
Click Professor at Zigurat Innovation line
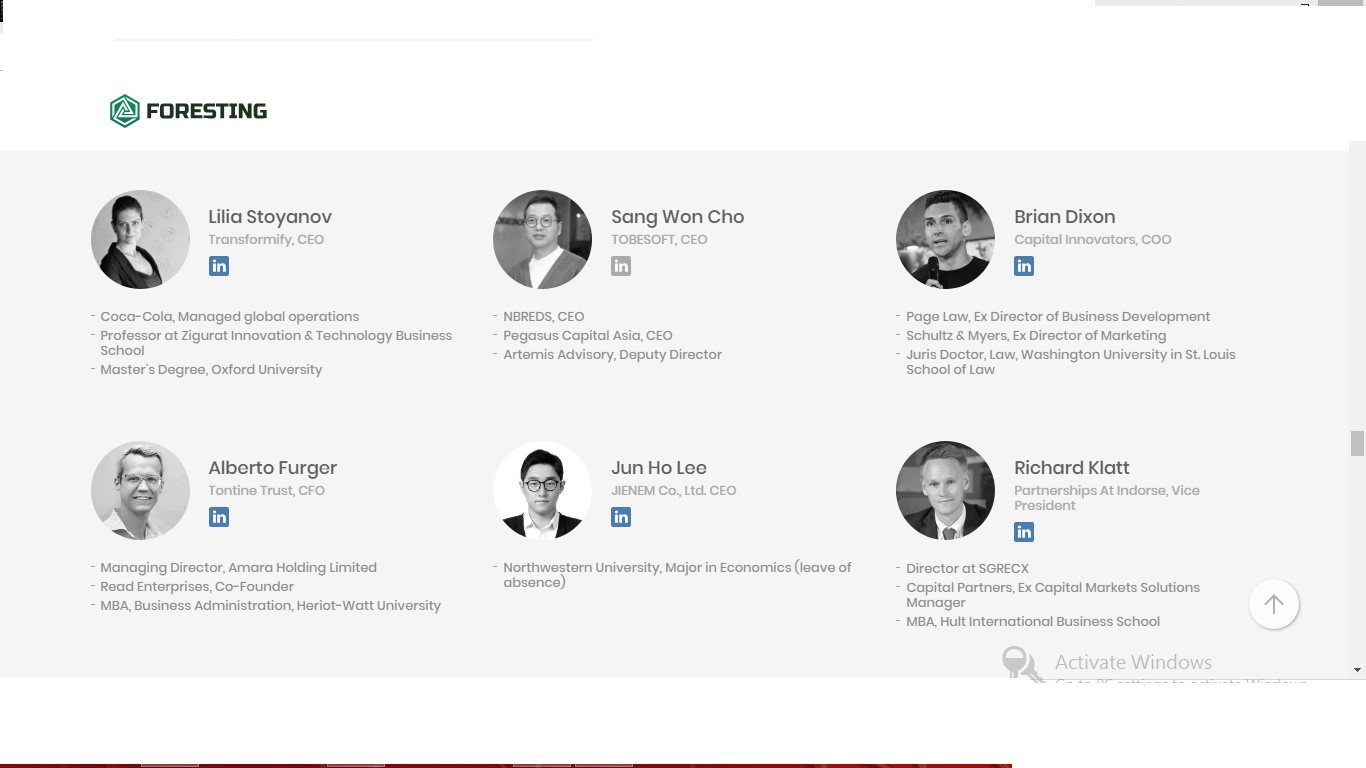point(276,343)
